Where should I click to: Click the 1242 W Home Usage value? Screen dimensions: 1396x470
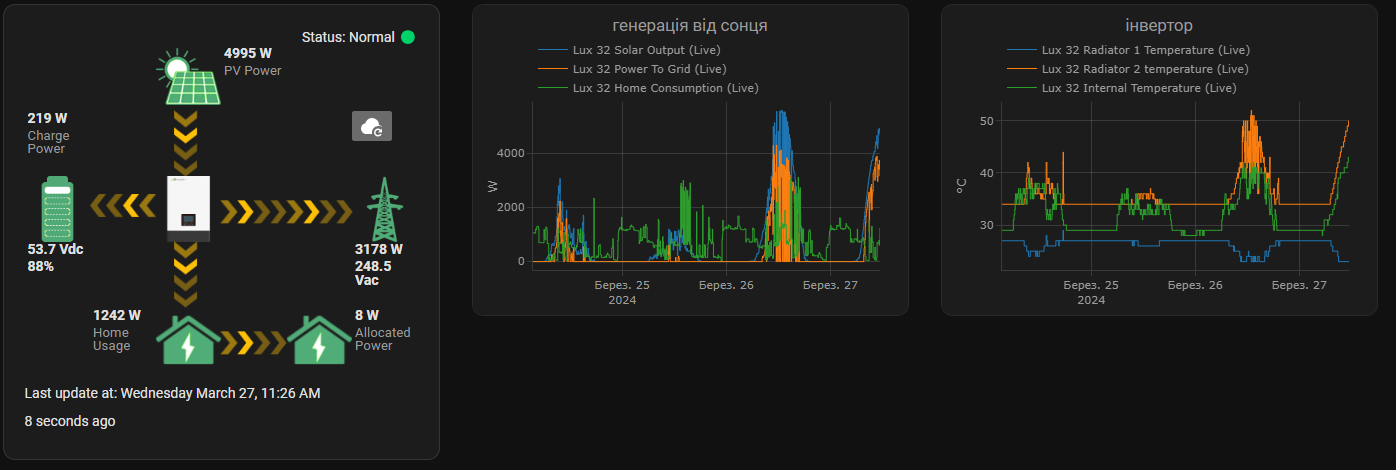[117, 315]
